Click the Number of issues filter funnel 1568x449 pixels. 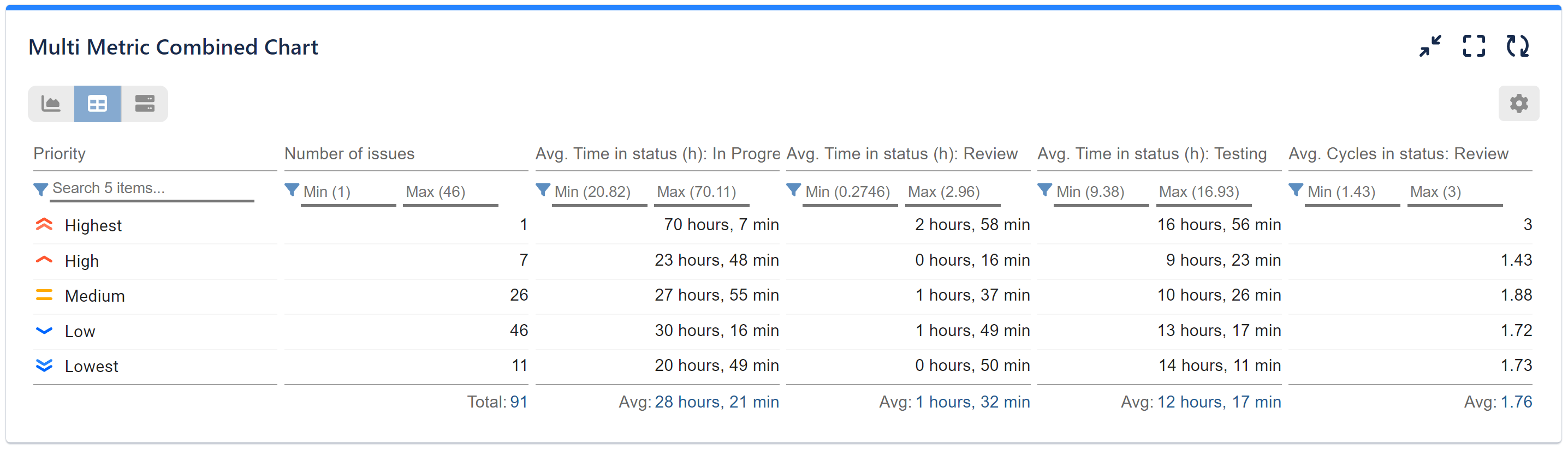tap(292, 190)
